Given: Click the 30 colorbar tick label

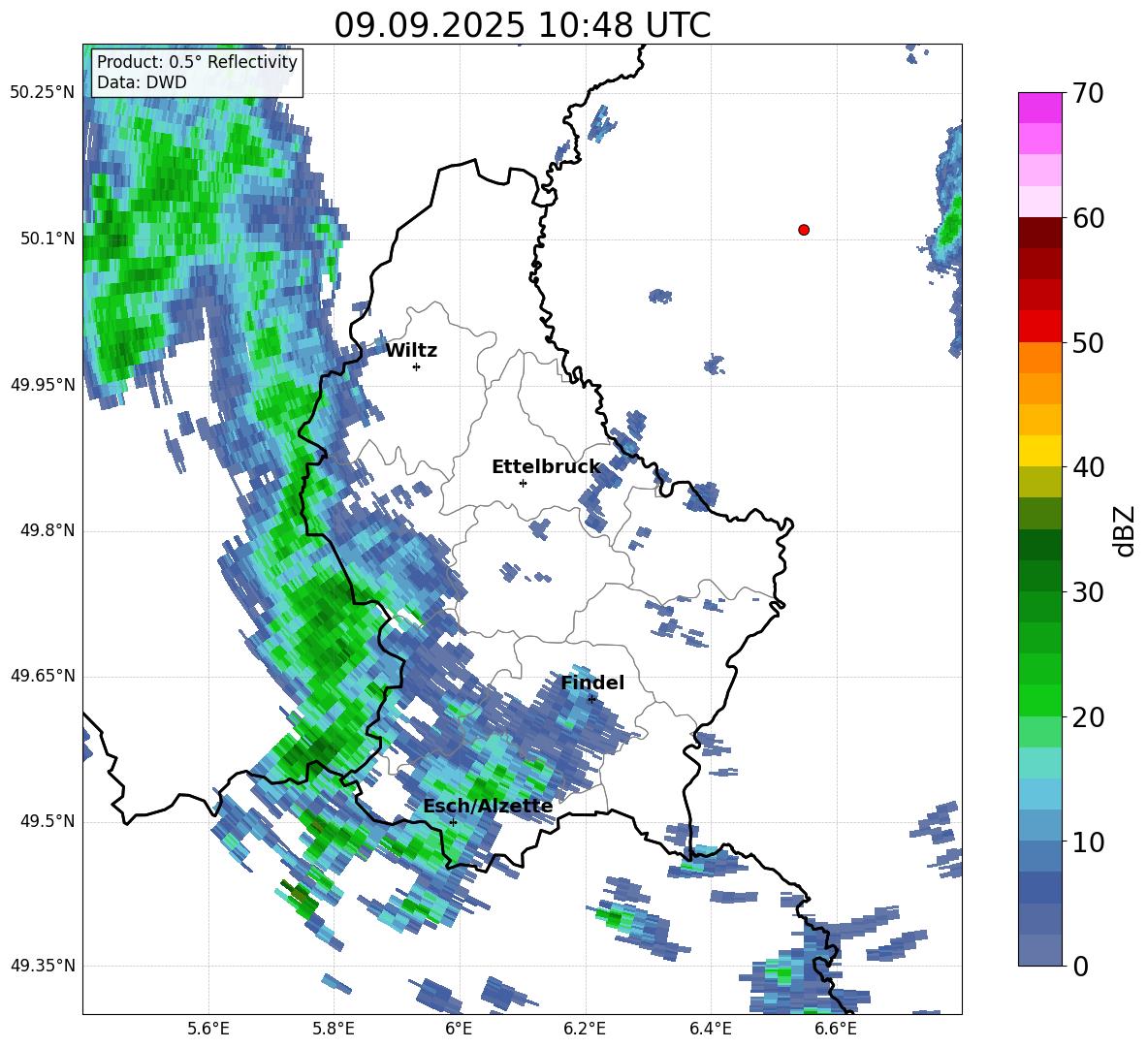Looking at the screenshot, I should point(1088,592).
